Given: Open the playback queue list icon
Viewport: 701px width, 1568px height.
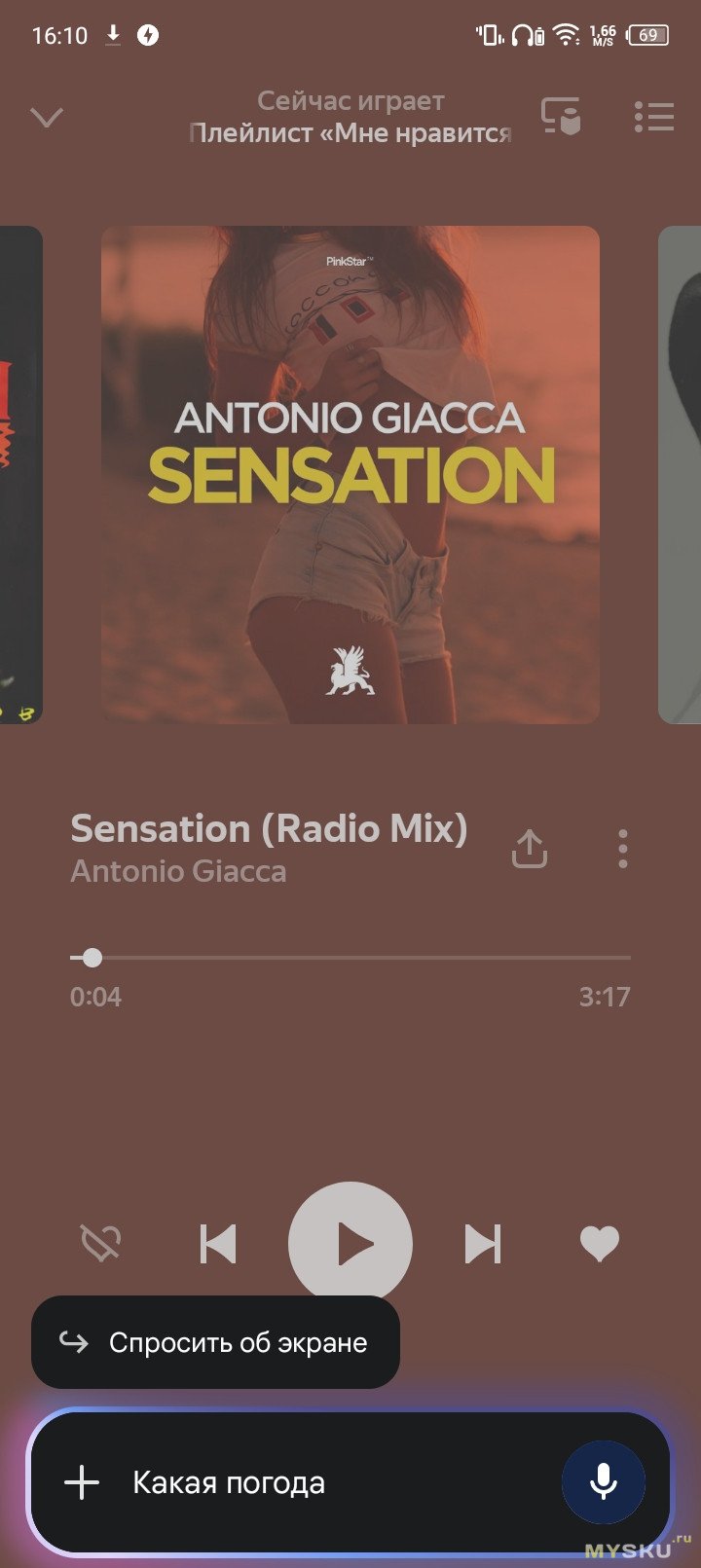Looking at the screenshot, I should pyautogui.click(x=654, y=117).
